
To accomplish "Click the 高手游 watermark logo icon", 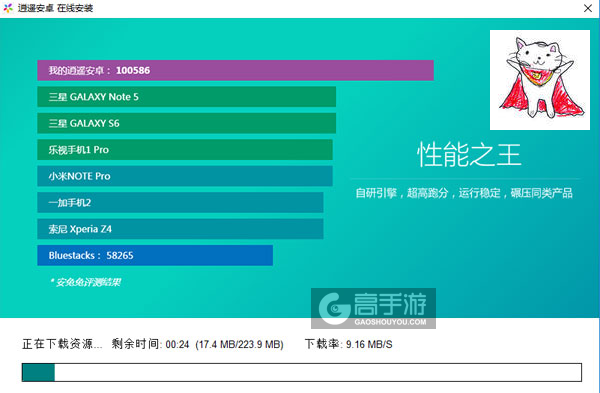I will coord(334,308).
